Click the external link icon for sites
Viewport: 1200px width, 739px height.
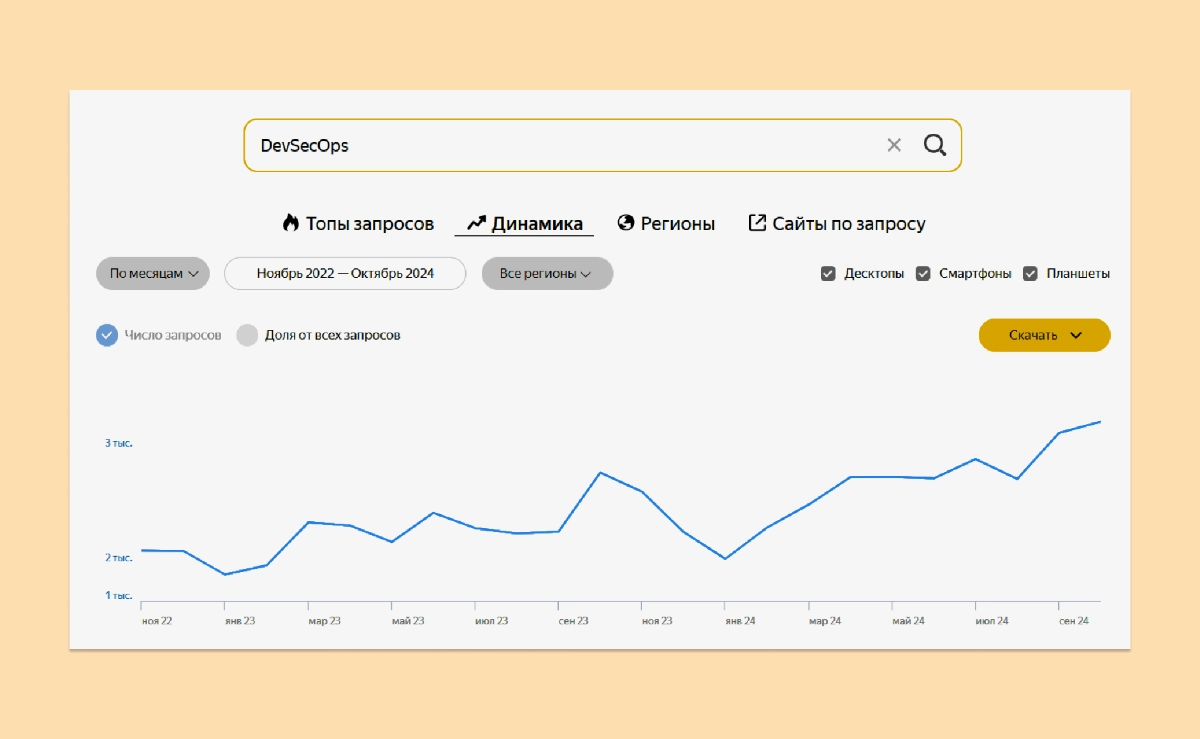click(x=757, y=223)
